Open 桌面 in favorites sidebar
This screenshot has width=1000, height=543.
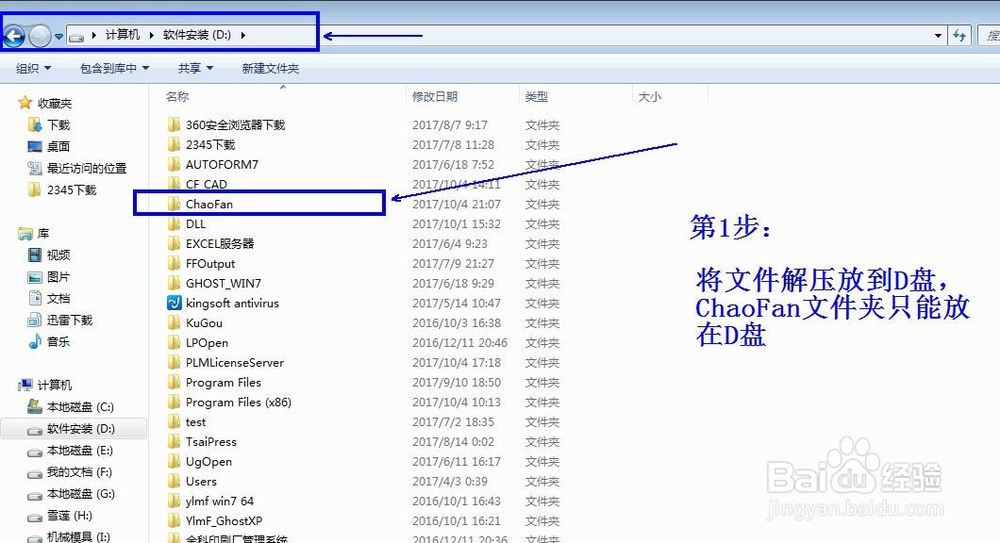tap(58, 146)
